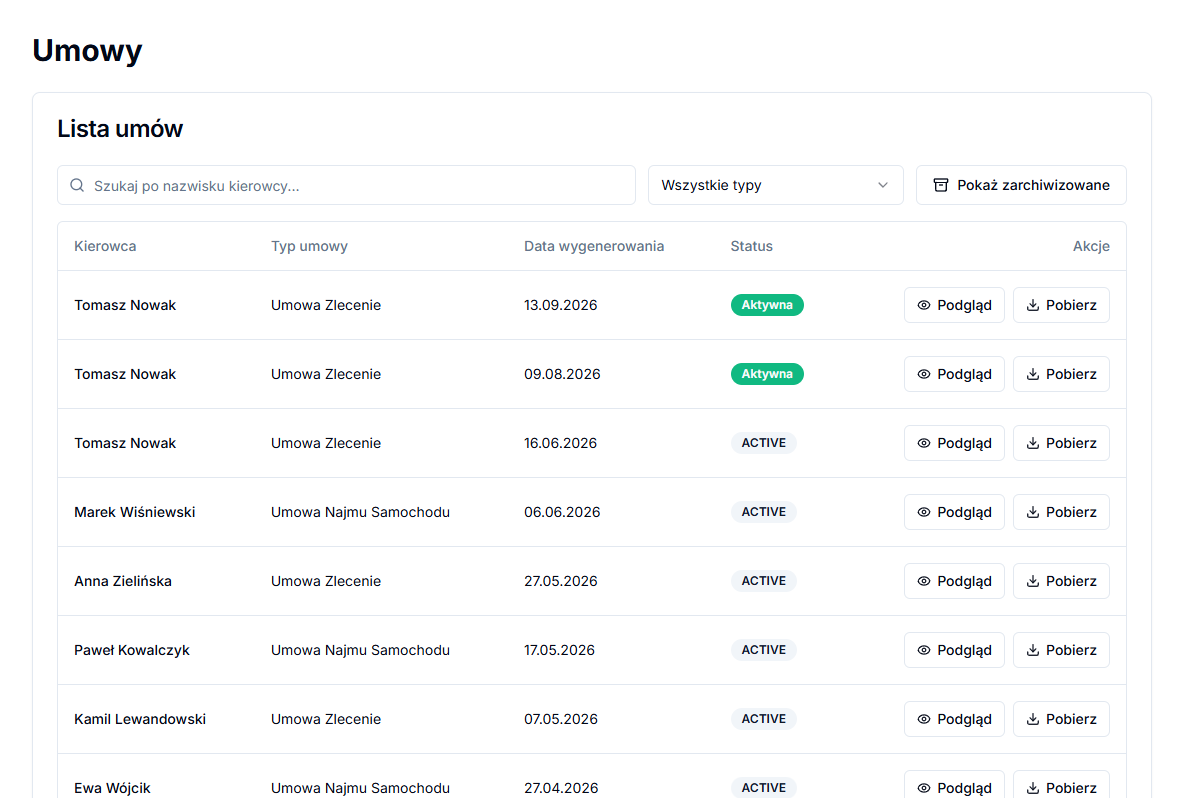
Task: Preview Tomasz Nowak contract dated 13.09.2026
Action: (x=954, y=305)
